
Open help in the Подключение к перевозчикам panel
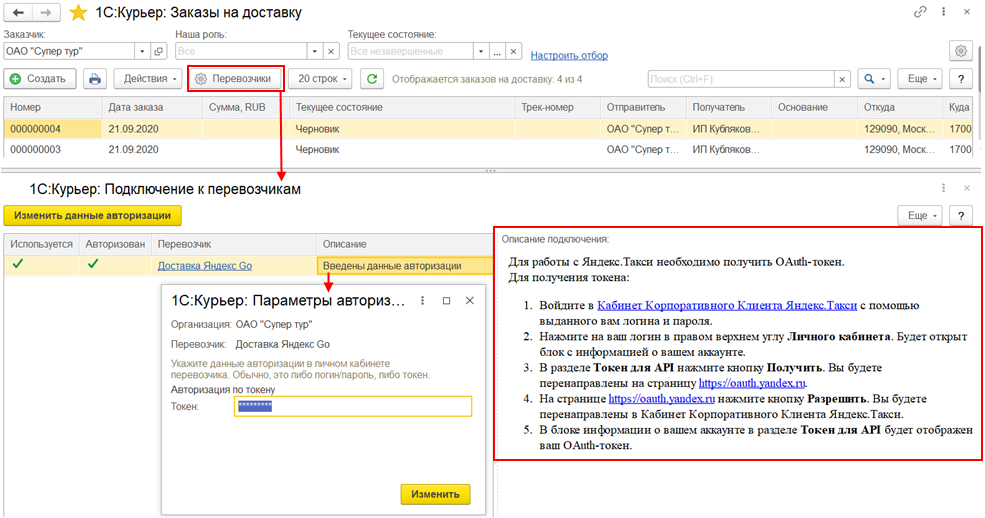coord(961,215)
